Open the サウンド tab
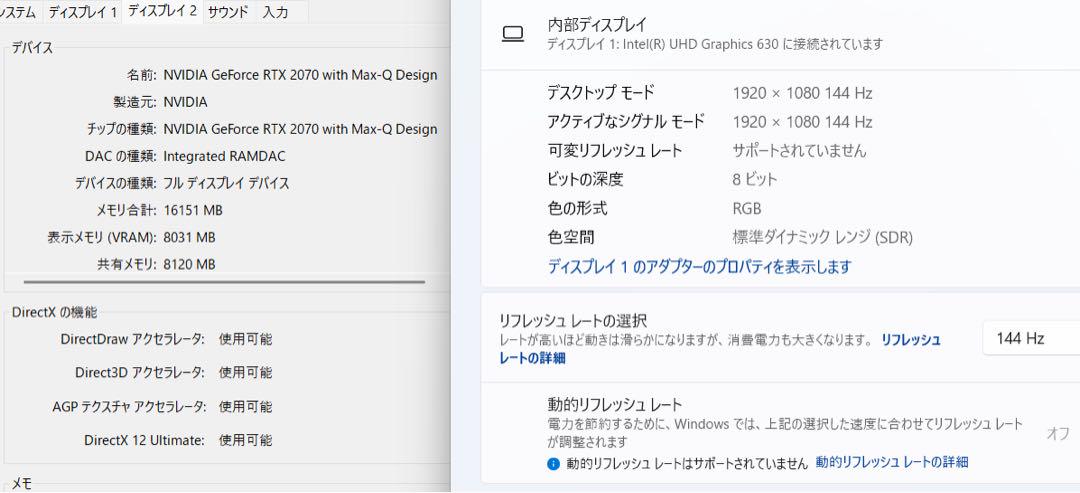Viewport: 1080px width, 493px height. [x=228, y=12]
